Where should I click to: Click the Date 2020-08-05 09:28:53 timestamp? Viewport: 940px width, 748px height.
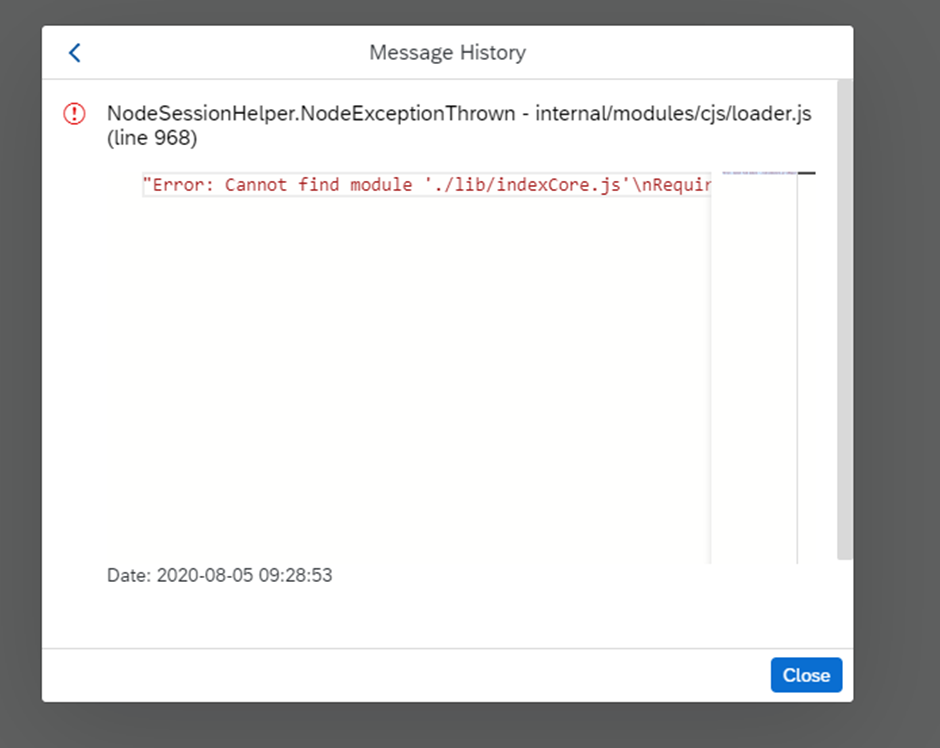pos(219,575)
